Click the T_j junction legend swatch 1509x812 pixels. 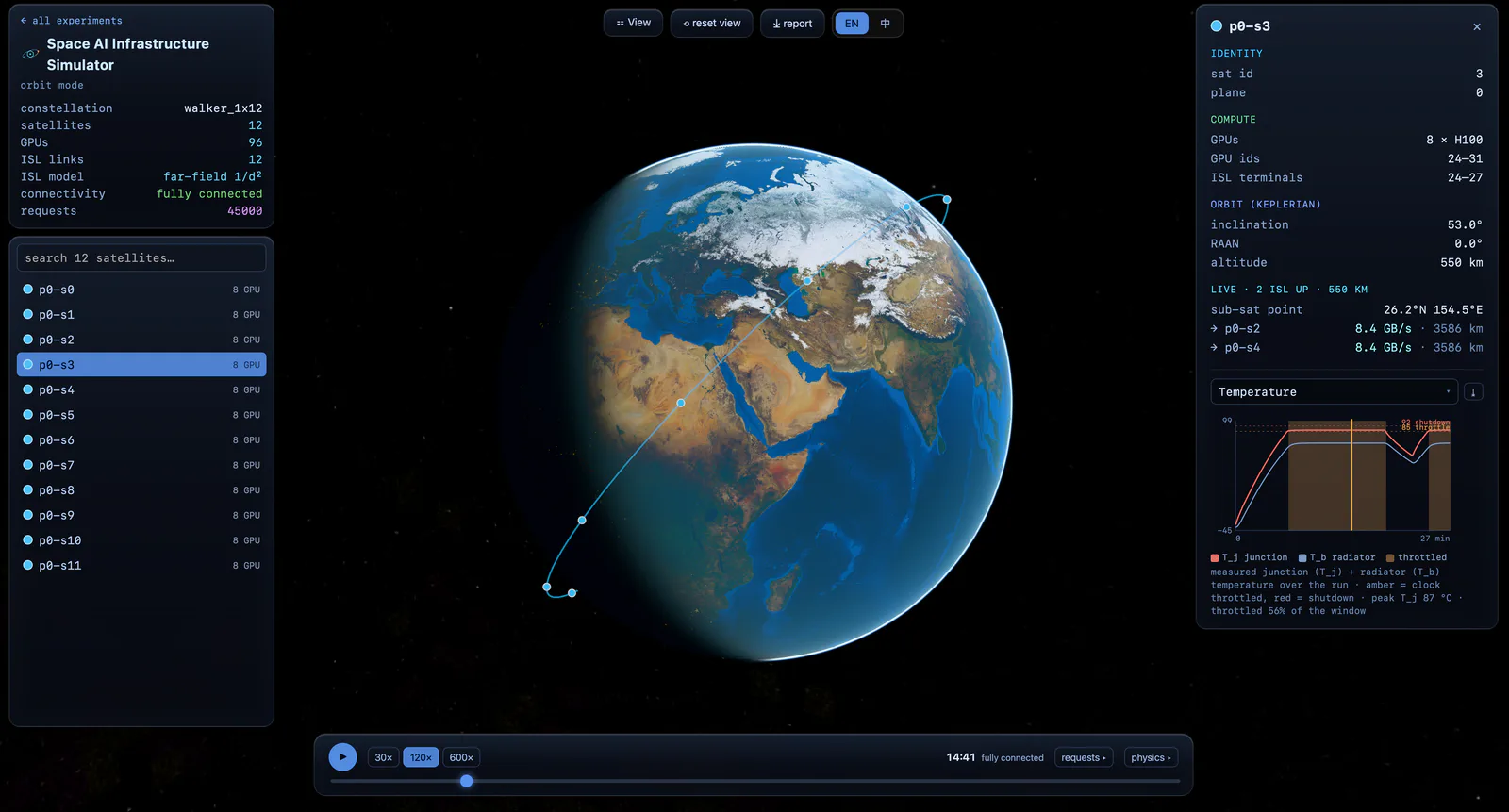tap(1215, 557)
